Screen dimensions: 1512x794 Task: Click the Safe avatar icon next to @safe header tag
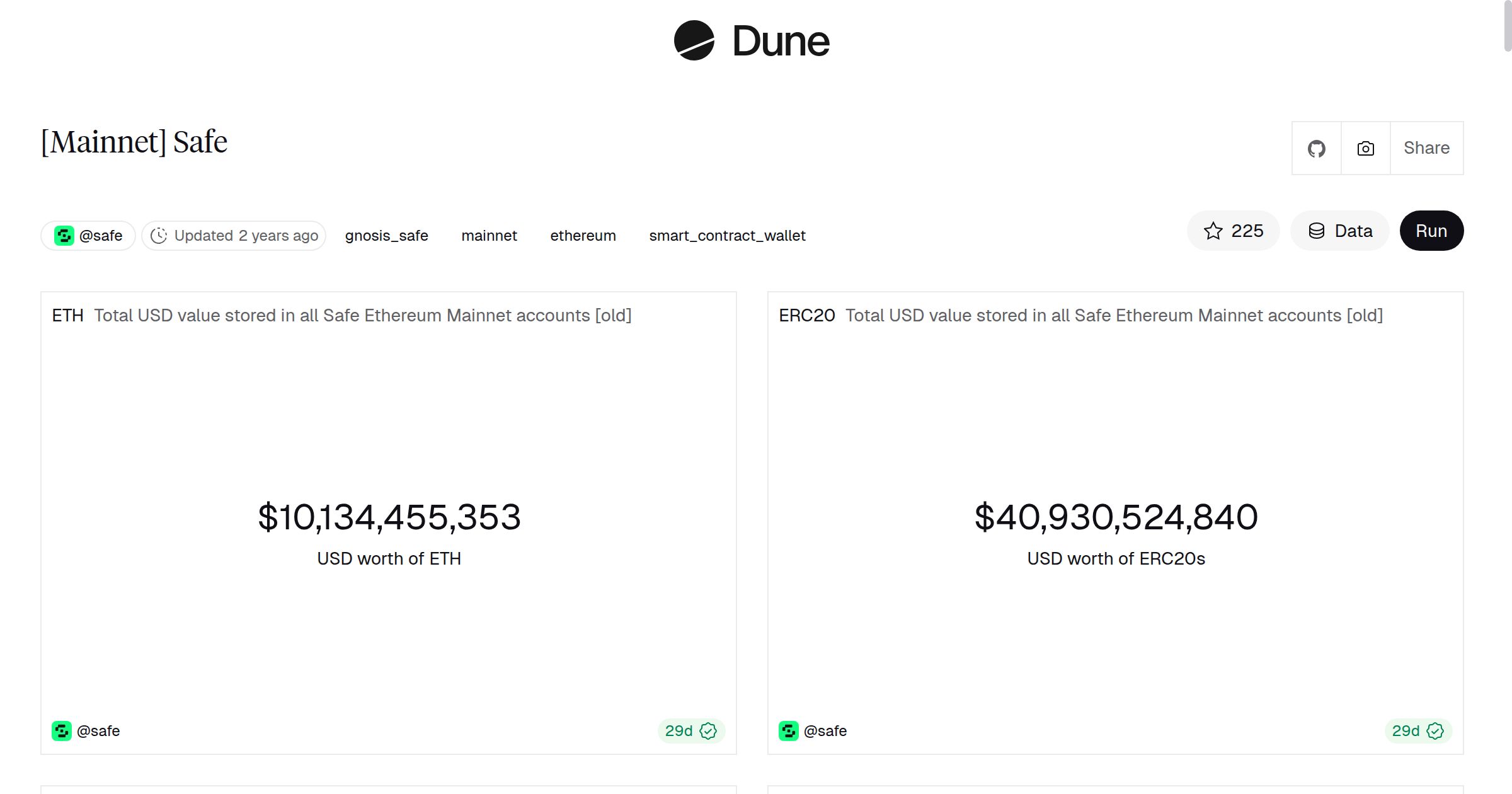tap(64, 235)
